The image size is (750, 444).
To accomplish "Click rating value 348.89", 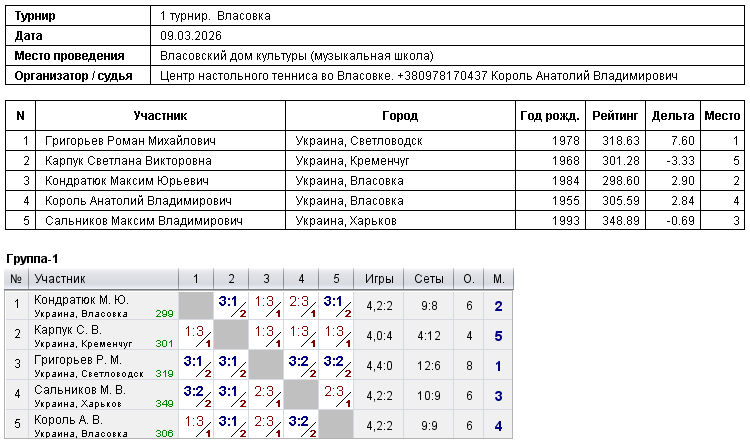I will tap(621, 221).
